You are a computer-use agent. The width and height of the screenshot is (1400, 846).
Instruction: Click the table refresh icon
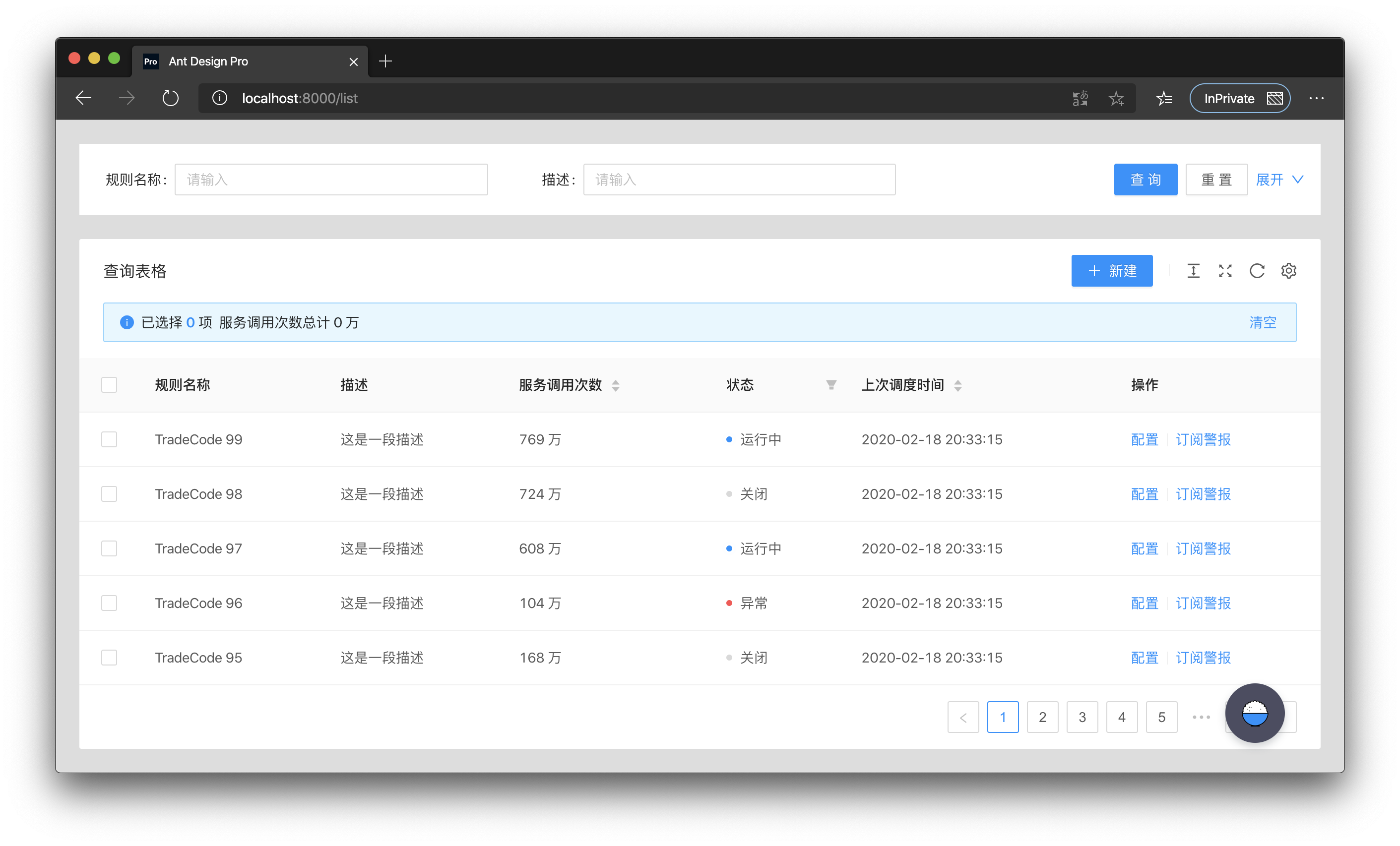click(x=1257, y=271)
